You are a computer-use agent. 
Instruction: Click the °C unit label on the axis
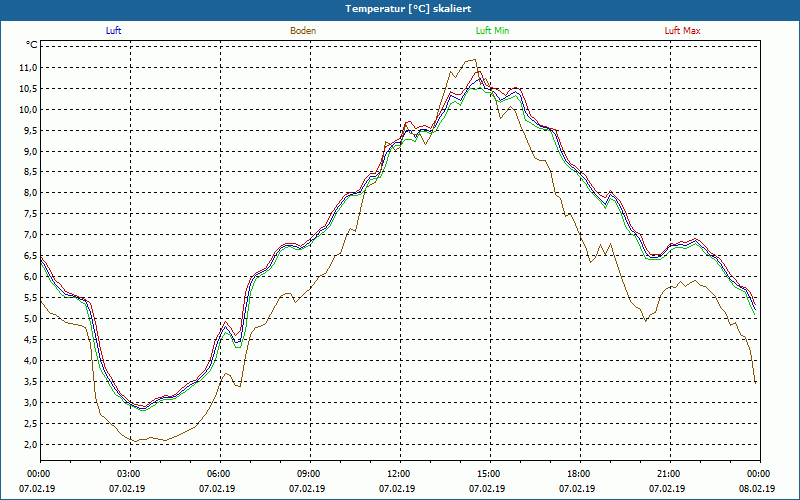(32, 45)
